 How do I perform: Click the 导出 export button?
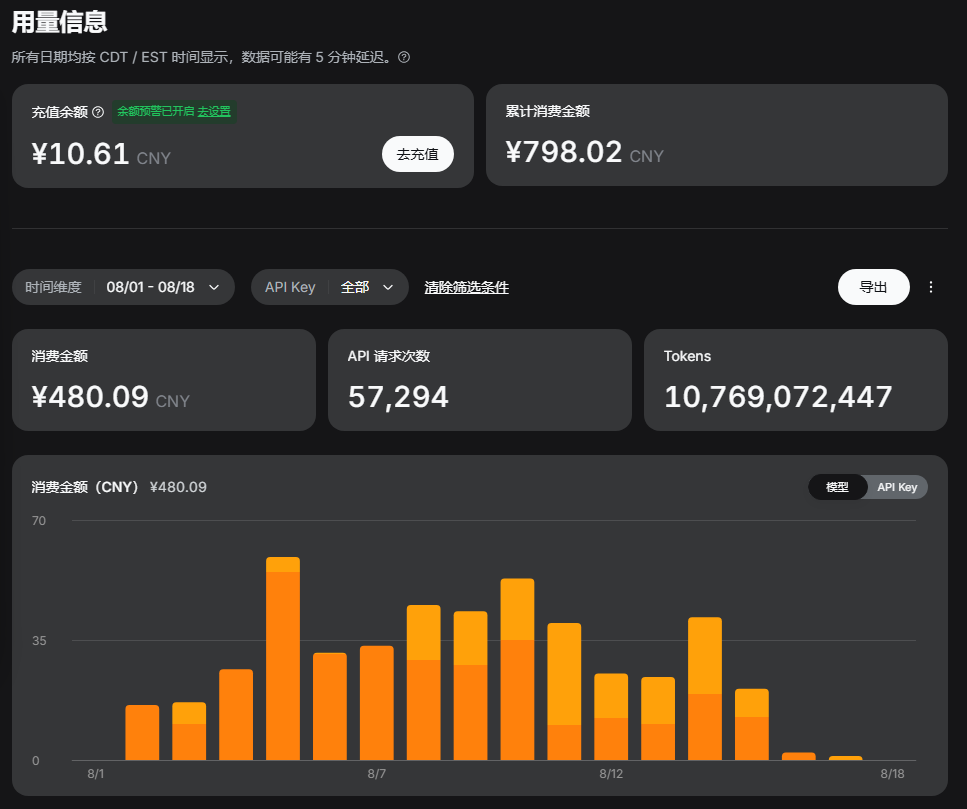[873, 287]
